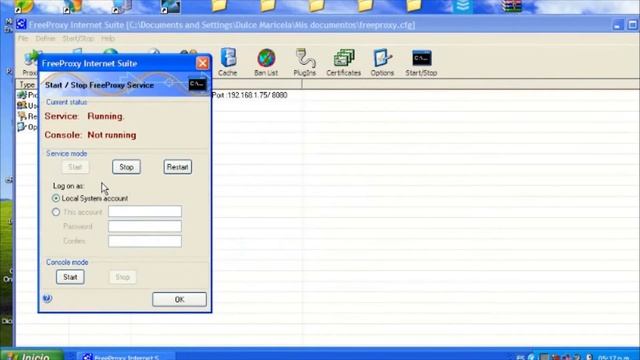Viewport: 640px width, 360px height.
Task: Open the Help menu
Action: 108,38
